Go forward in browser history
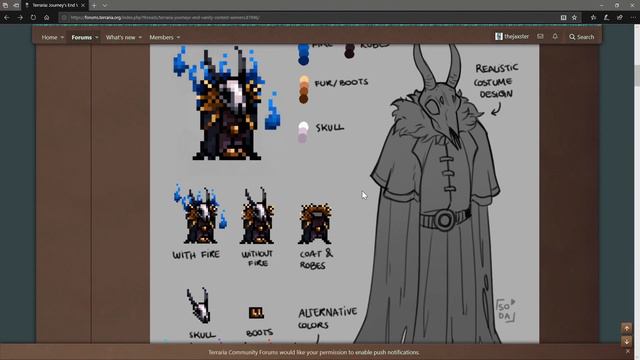The image size is (640, 360). [20, 18]
